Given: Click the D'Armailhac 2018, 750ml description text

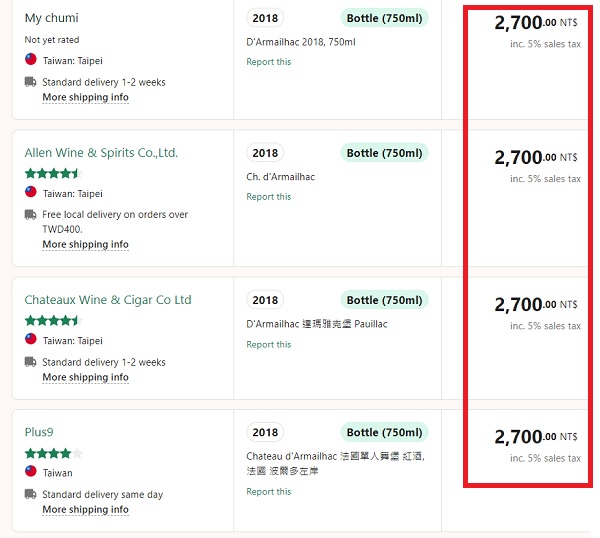Looking at the screenshot, I should [301, 42].
